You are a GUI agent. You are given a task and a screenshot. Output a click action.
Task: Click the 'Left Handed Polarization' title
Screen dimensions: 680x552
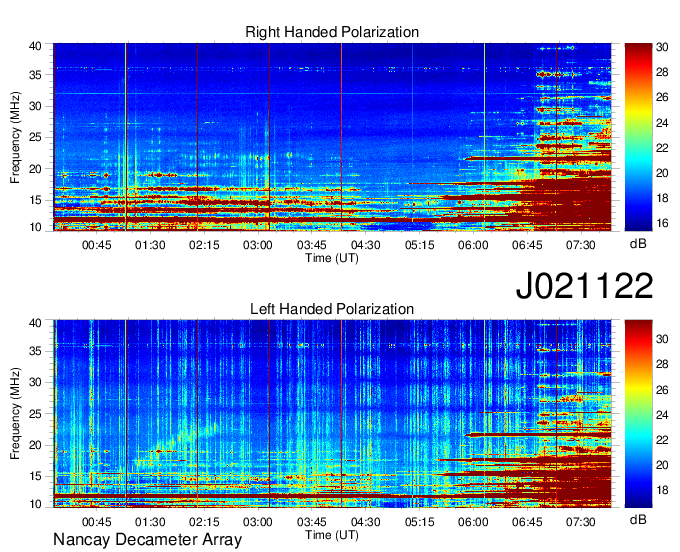(x=332, y=309)
